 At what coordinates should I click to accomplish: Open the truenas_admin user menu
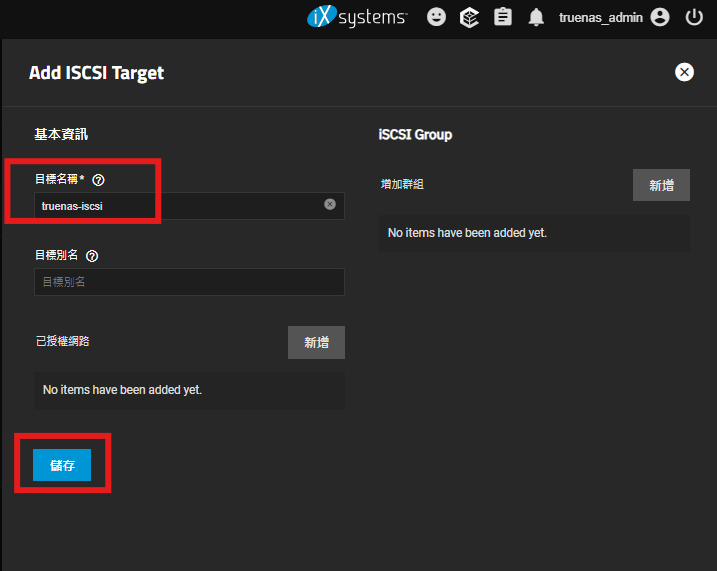pyautogui.click(x=602, y=17)
